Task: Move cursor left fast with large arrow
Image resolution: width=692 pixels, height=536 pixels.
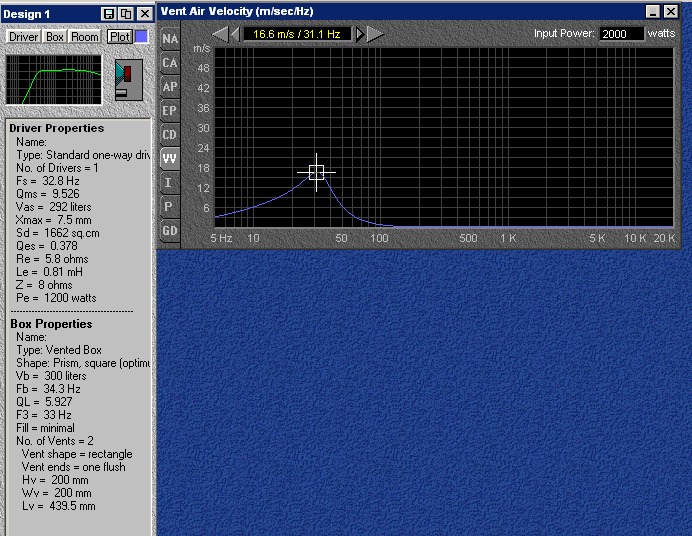Action: pos(220,34)
